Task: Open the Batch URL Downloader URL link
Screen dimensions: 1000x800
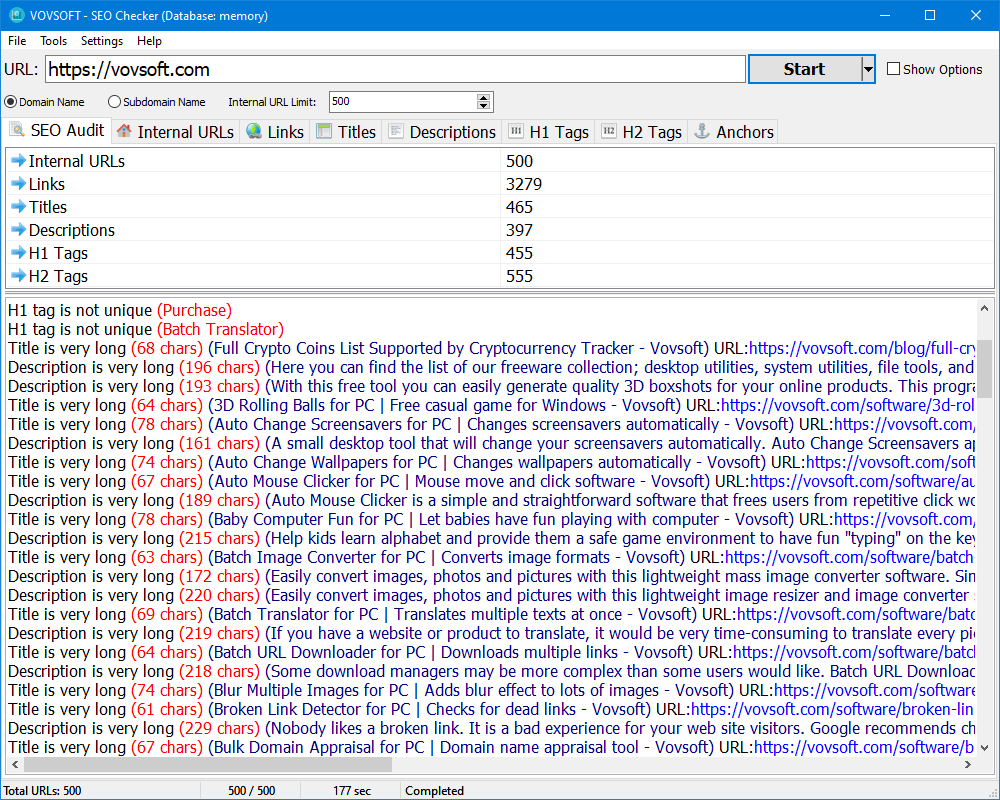Action: click(854, 652)
